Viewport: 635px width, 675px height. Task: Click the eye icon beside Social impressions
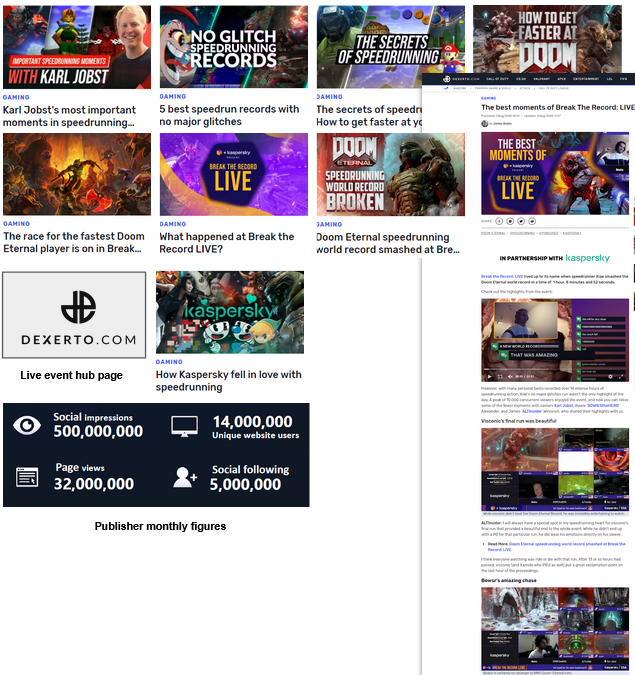(x=27, y=425)
